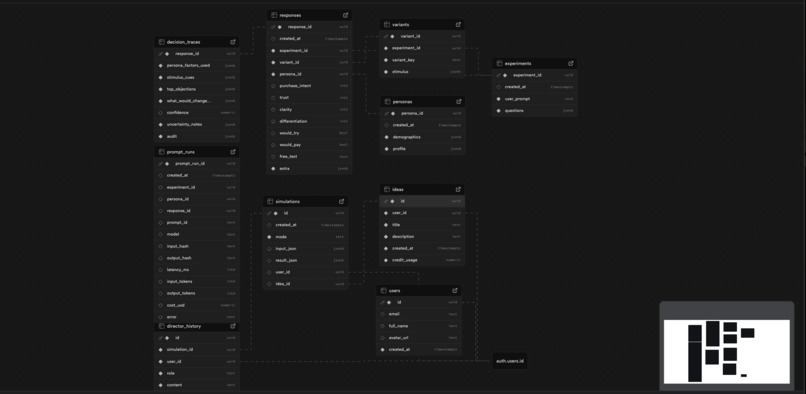Select the credit_usage column in ideas
The height and width of the screenshot is (394, 806).
pyautogui.click(x=422, y=260)
